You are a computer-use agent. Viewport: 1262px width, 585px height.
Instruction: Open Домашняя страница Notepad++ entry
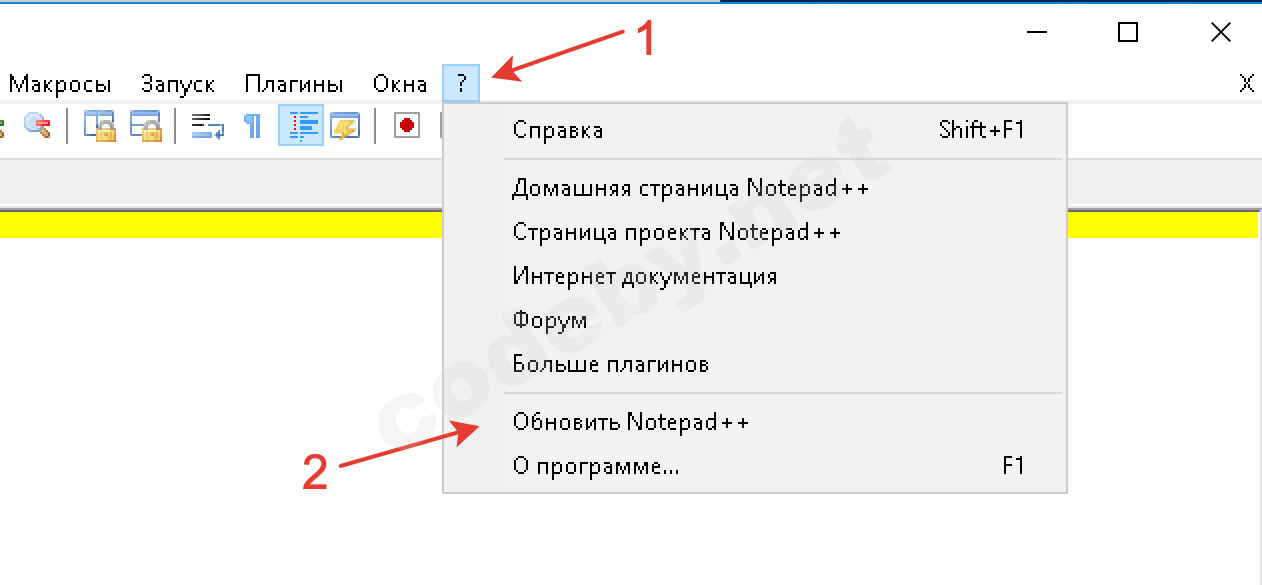755,188
